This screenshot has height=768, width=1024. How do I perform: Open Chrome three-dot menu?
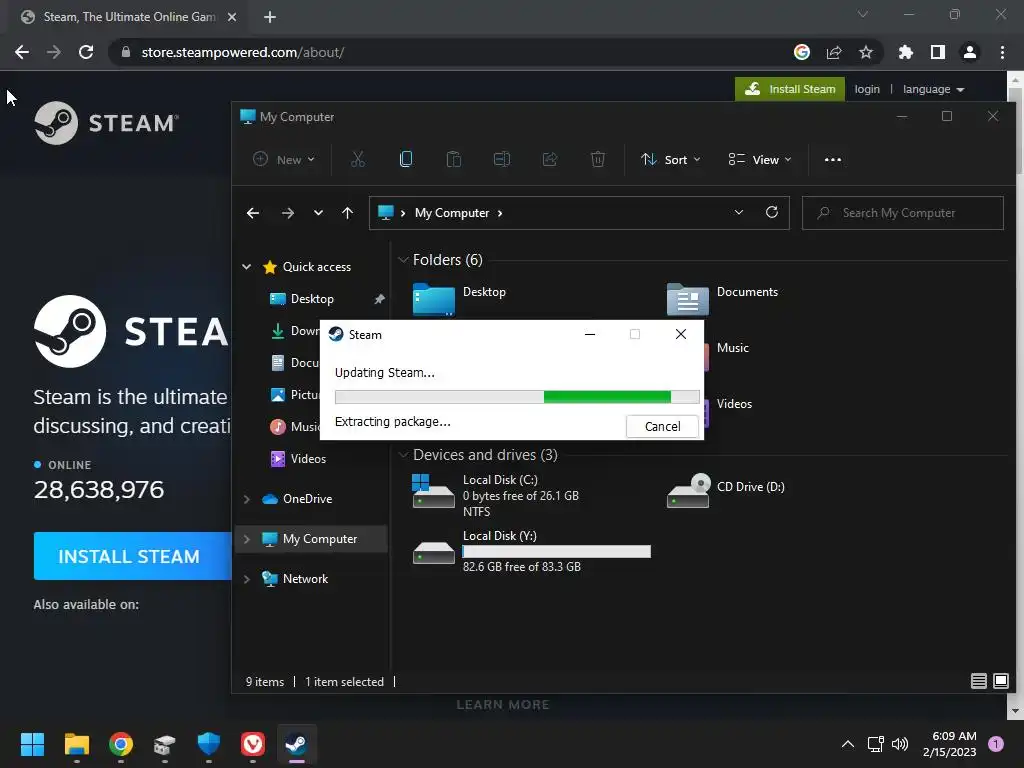[x=1002, y=52]
